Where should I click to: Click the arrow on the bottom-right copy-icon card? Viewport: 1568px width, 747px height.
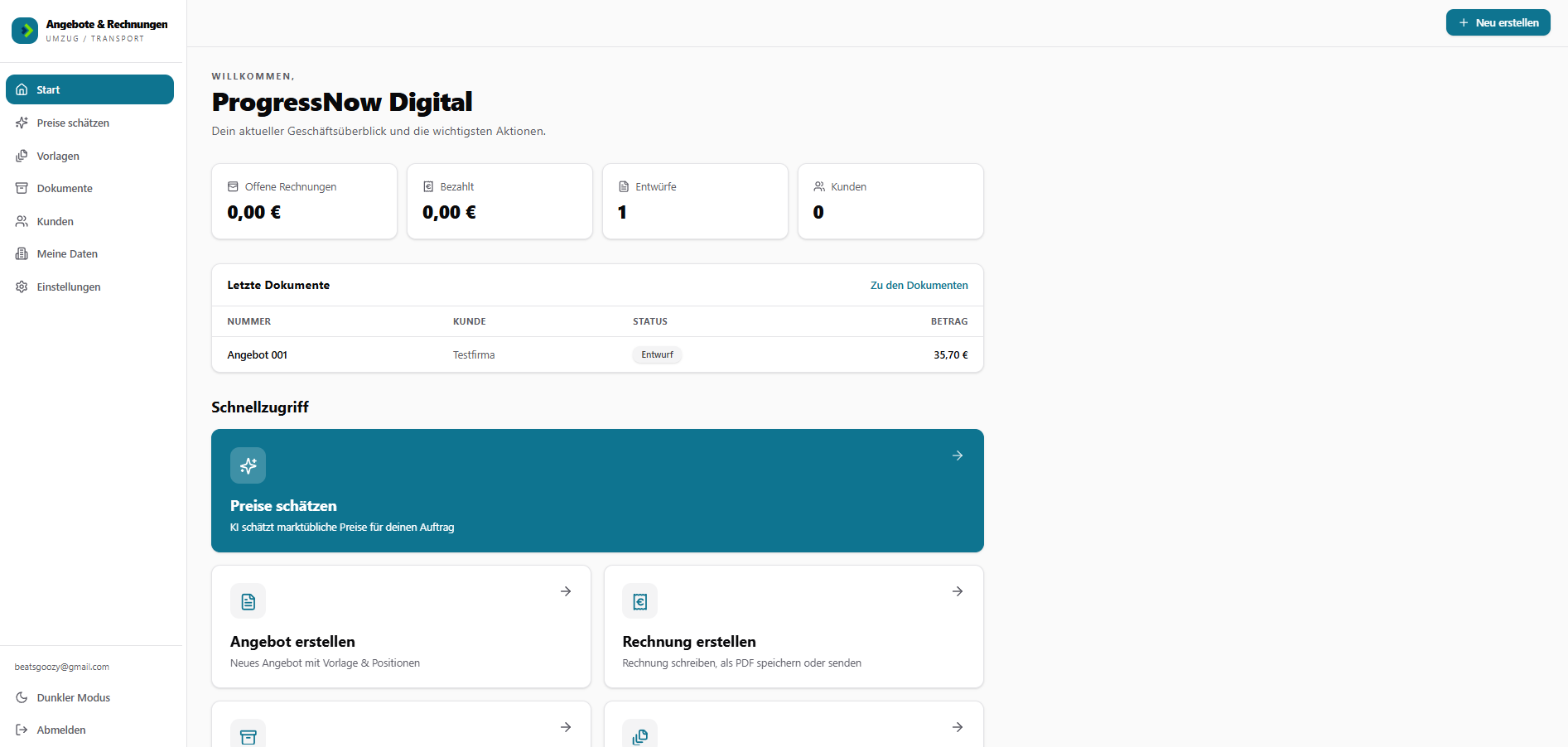[x=958, y=727]
